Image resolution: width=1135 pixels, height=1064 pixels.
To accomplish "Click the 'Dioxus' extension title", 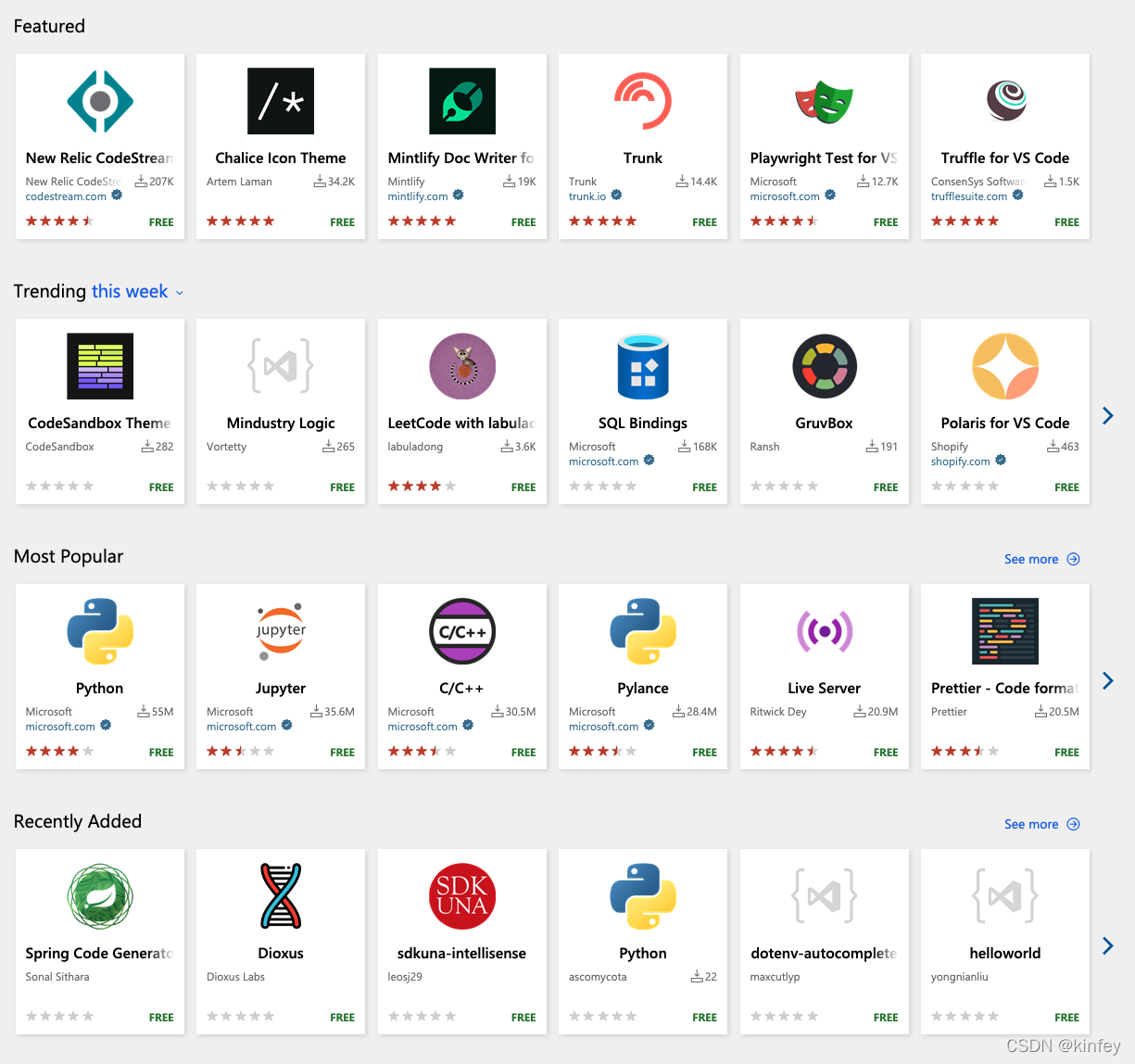I will tap(281, 953).
